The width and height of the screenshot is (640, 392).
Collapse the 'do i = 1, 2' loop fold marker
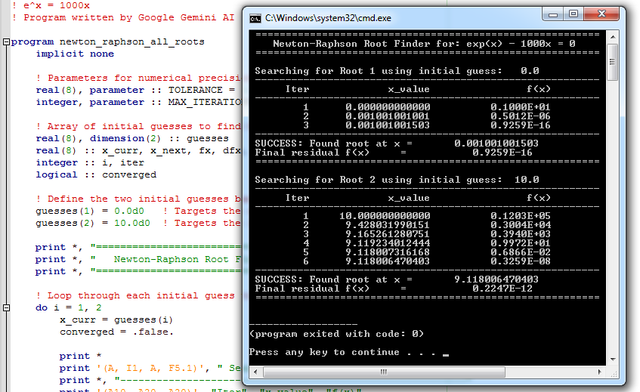[x=6, y=307]
